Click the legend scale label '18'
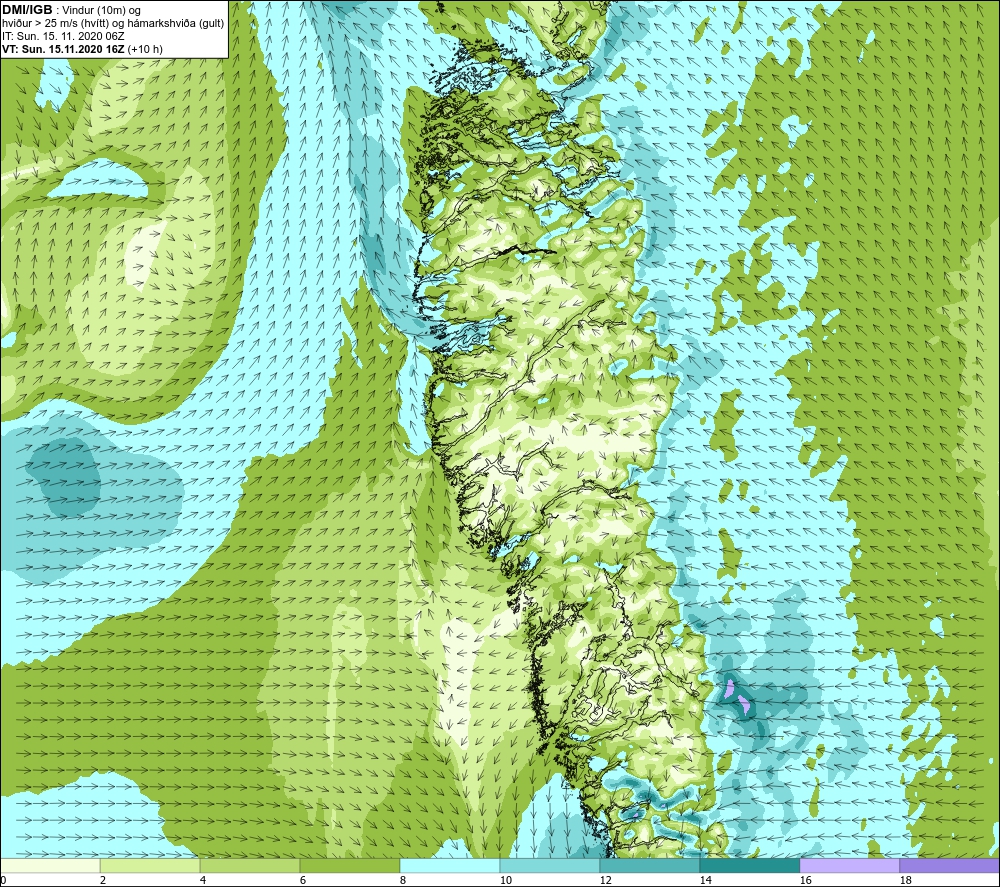Viewport: 1000px width, 887px height. pyautogui.click(x=906, y=881)
